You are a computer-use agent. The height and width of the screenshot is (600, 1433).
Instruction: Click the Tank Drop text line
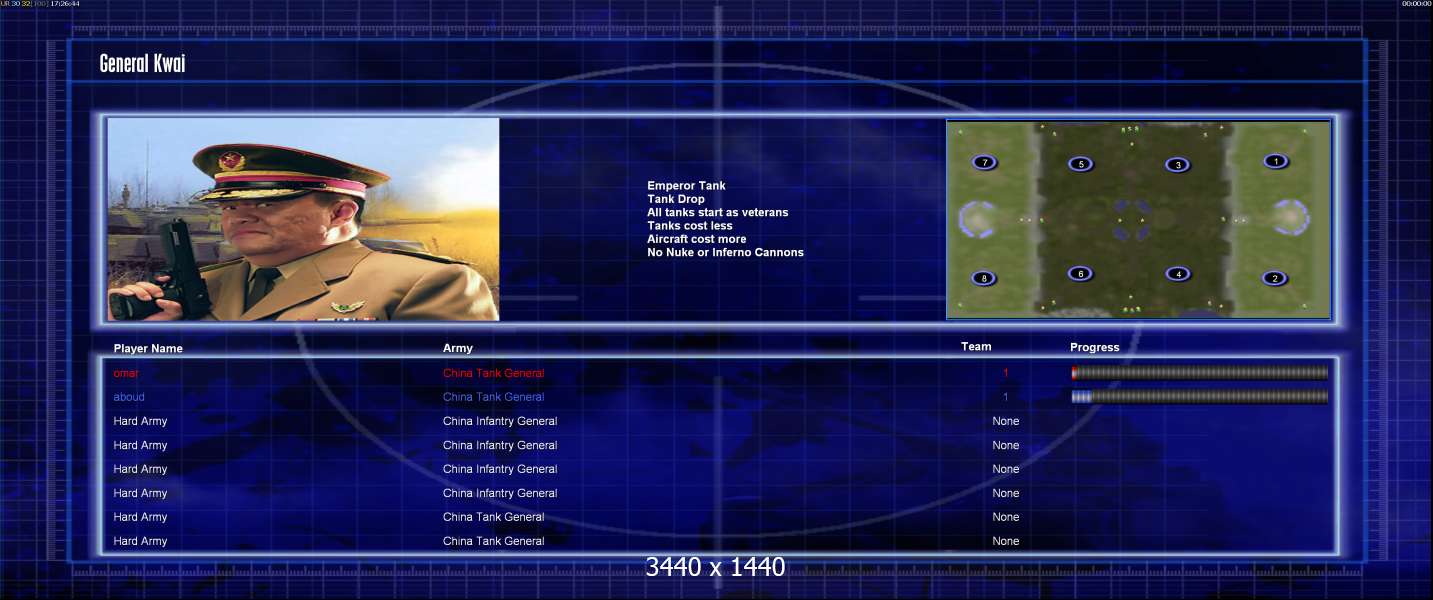click(x=676, y=199)
